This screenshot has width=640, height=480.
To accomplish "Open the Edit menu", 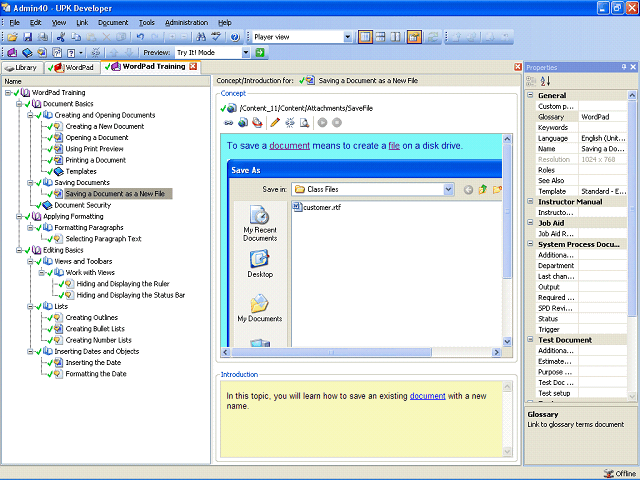I will (36, 22).
